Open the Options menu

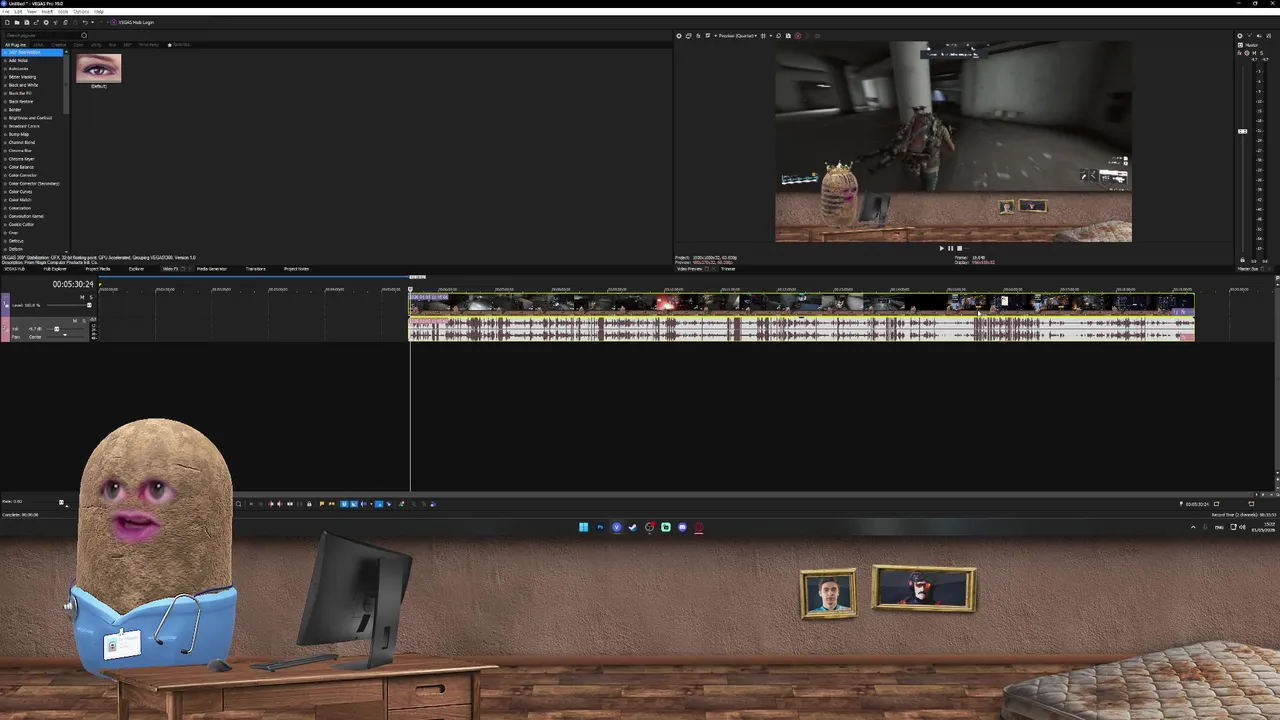(81, 12)
